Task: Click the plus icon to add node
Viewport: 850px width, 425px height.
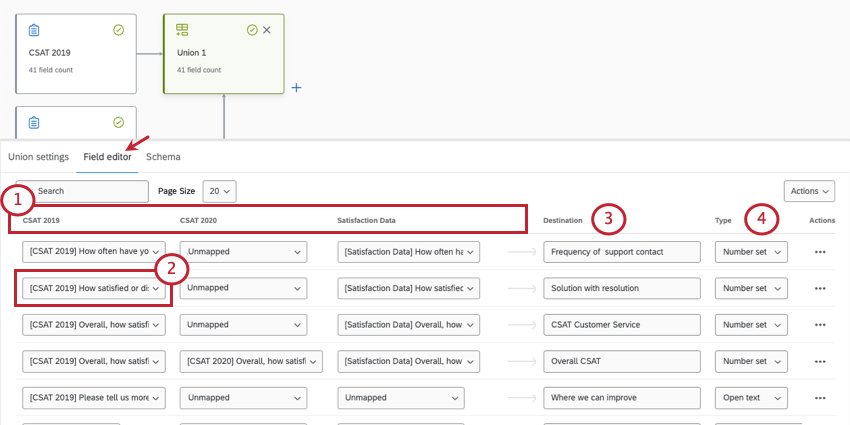Action: (x=296, y=88)
